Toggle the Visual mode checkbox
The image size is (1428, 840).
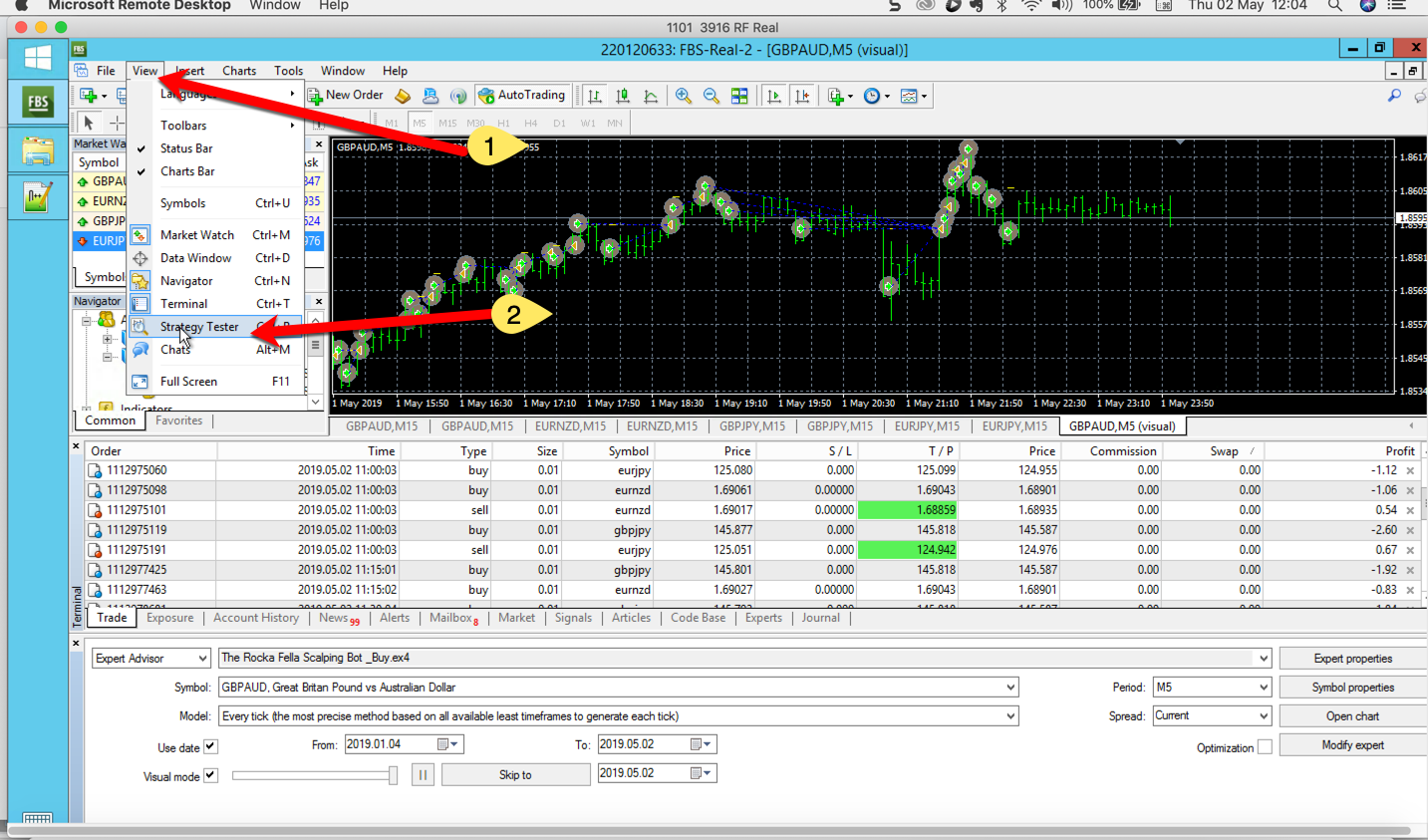pyautogui.click(x=210, y=775)
